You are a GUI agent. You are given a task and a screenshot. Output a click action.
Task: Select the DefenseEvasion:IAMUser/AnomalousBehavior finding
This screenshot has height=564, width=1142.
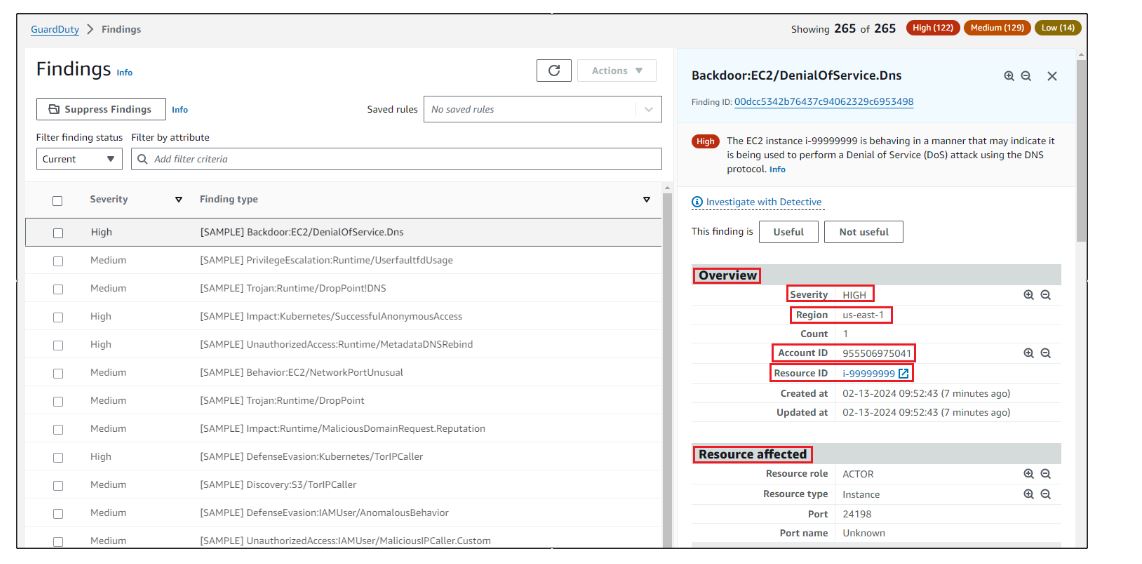coord(344,513)
